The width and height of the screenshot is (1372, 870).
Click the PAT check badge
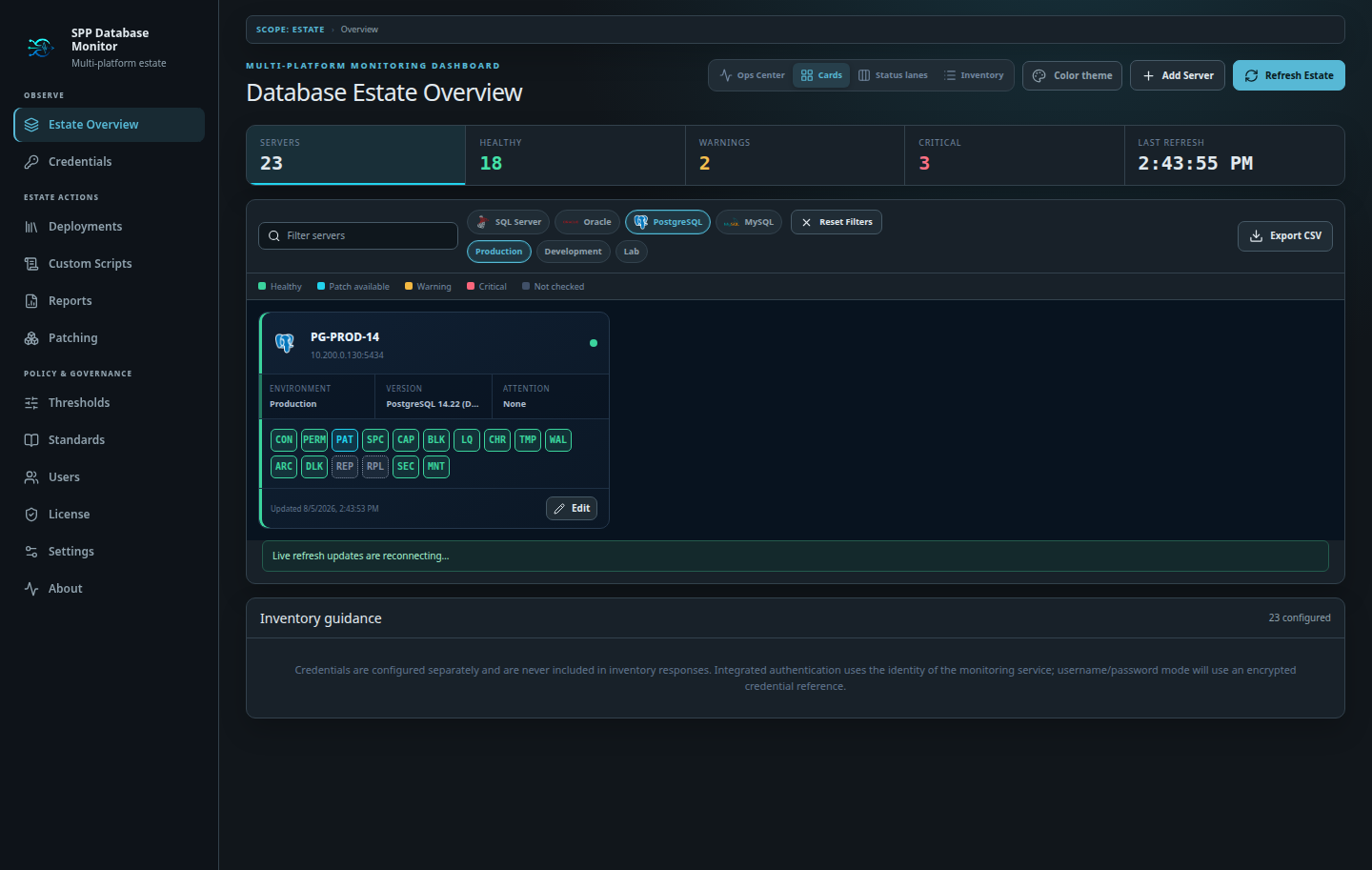coord(345,440)
